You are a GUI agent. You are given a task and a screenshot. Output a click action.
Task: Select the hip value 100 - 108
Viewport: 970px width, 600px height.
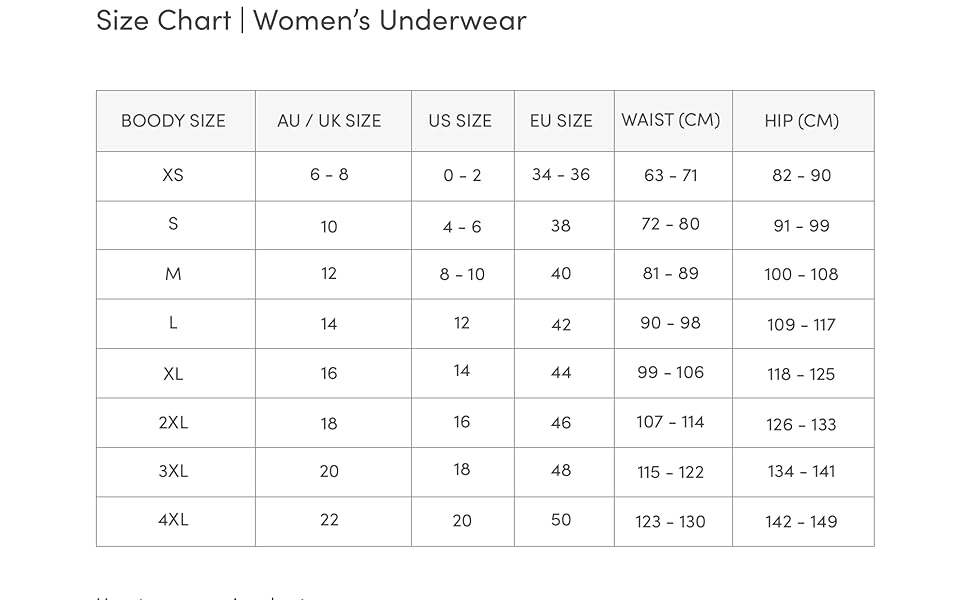pos(801,274)
